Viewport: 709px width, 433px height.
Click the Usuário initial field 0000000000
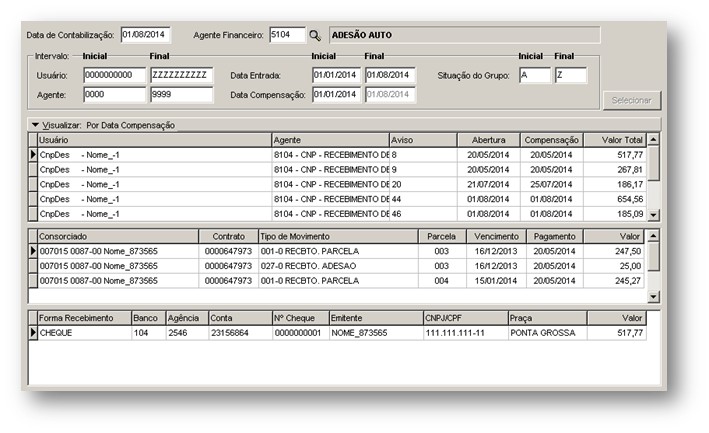coord(115,75)
